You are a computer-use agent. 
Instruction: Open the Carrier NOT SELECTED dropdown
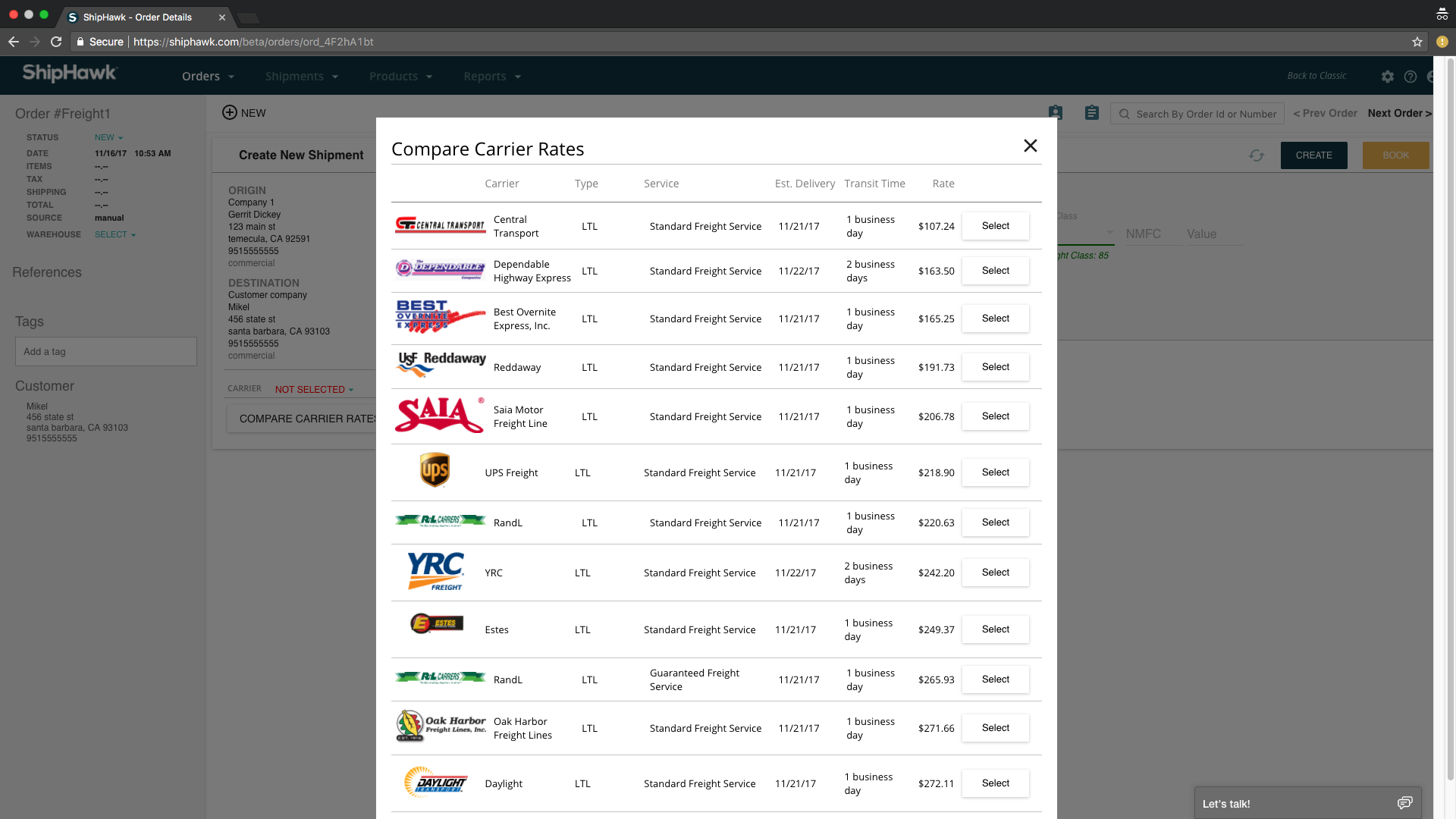pos(313,389)
